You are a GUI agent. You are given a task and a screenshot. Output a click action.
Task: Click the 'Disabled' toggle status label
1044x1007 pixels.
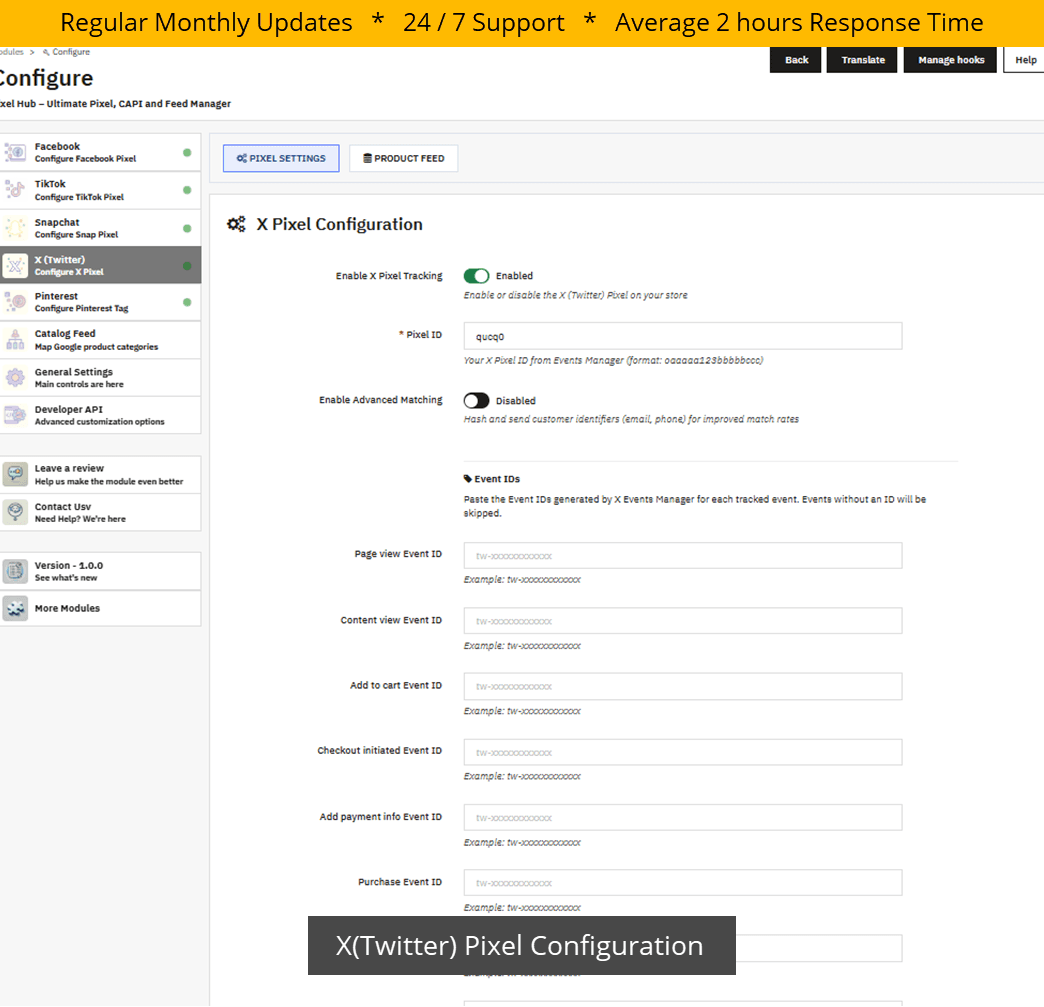pos(515,401)
